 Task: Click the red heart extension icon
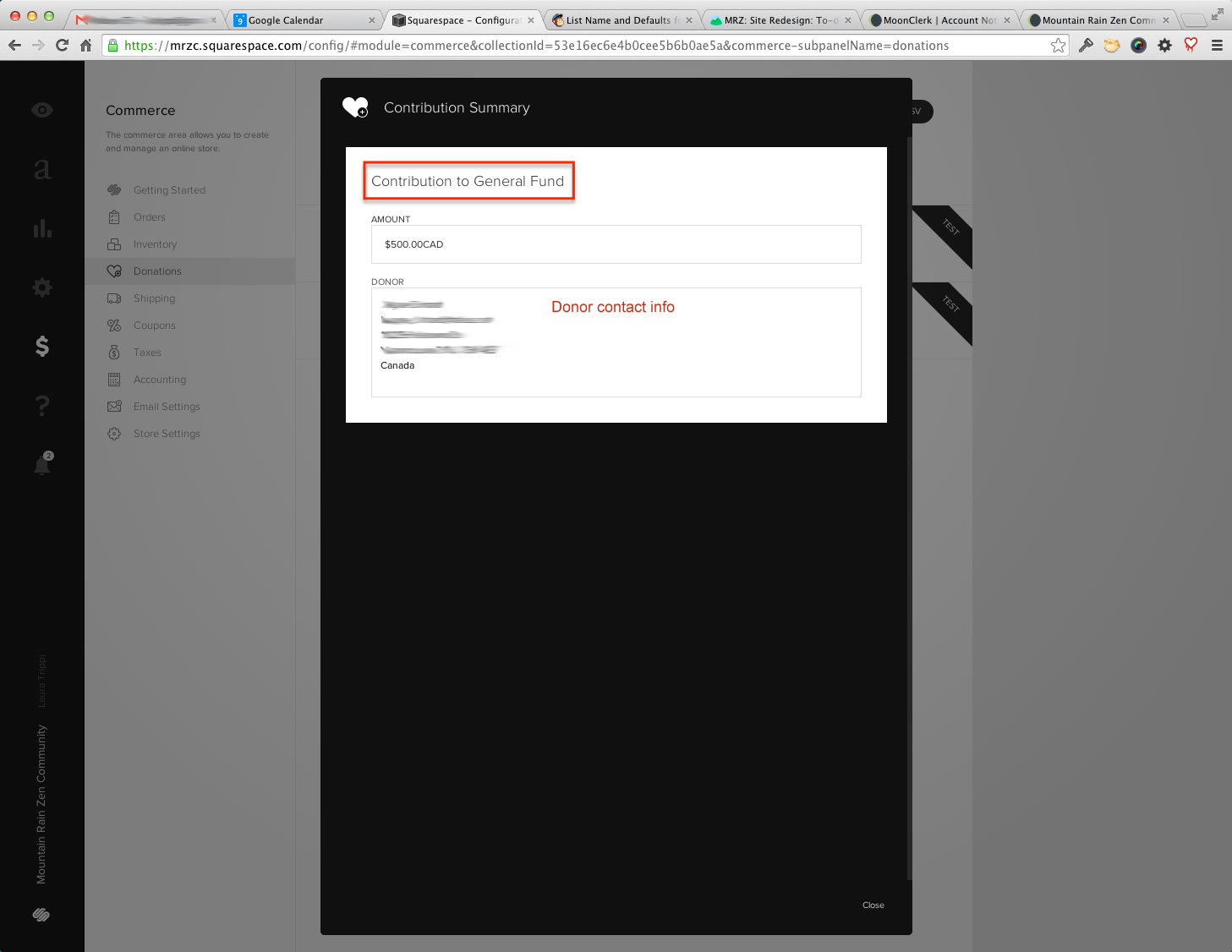1191,45
